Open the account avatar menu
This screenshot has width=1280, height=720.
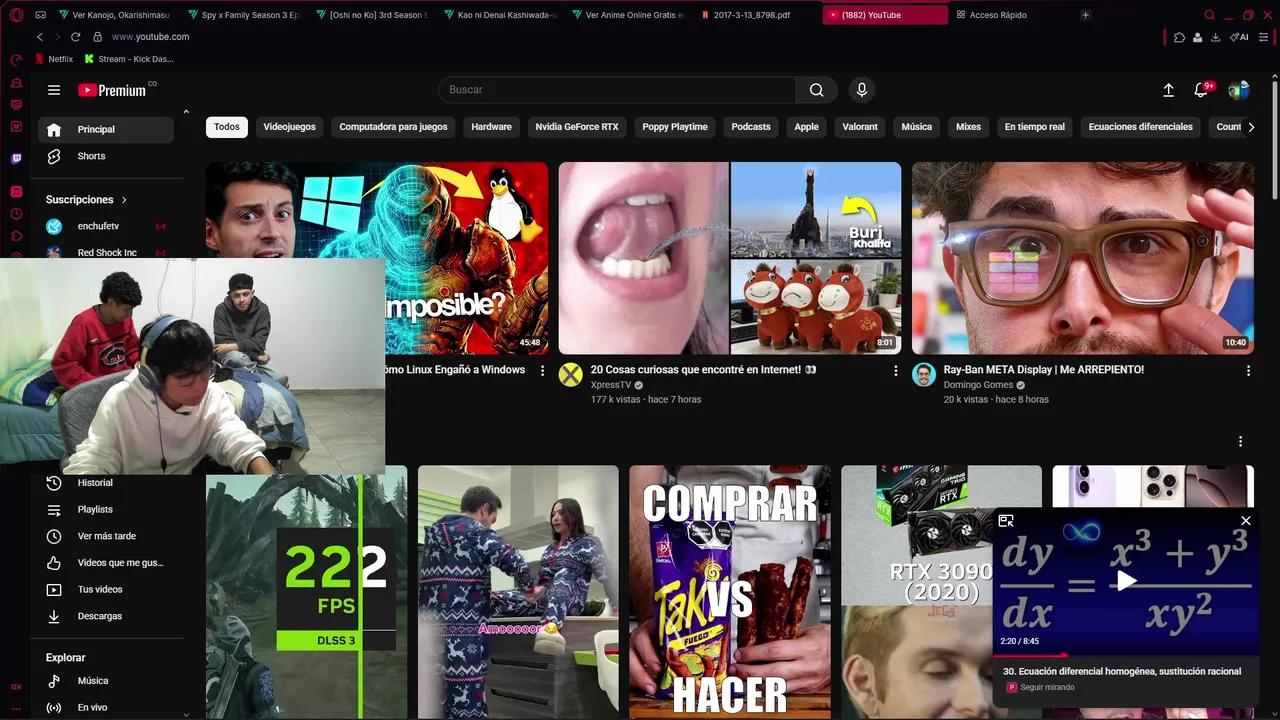1238,90
